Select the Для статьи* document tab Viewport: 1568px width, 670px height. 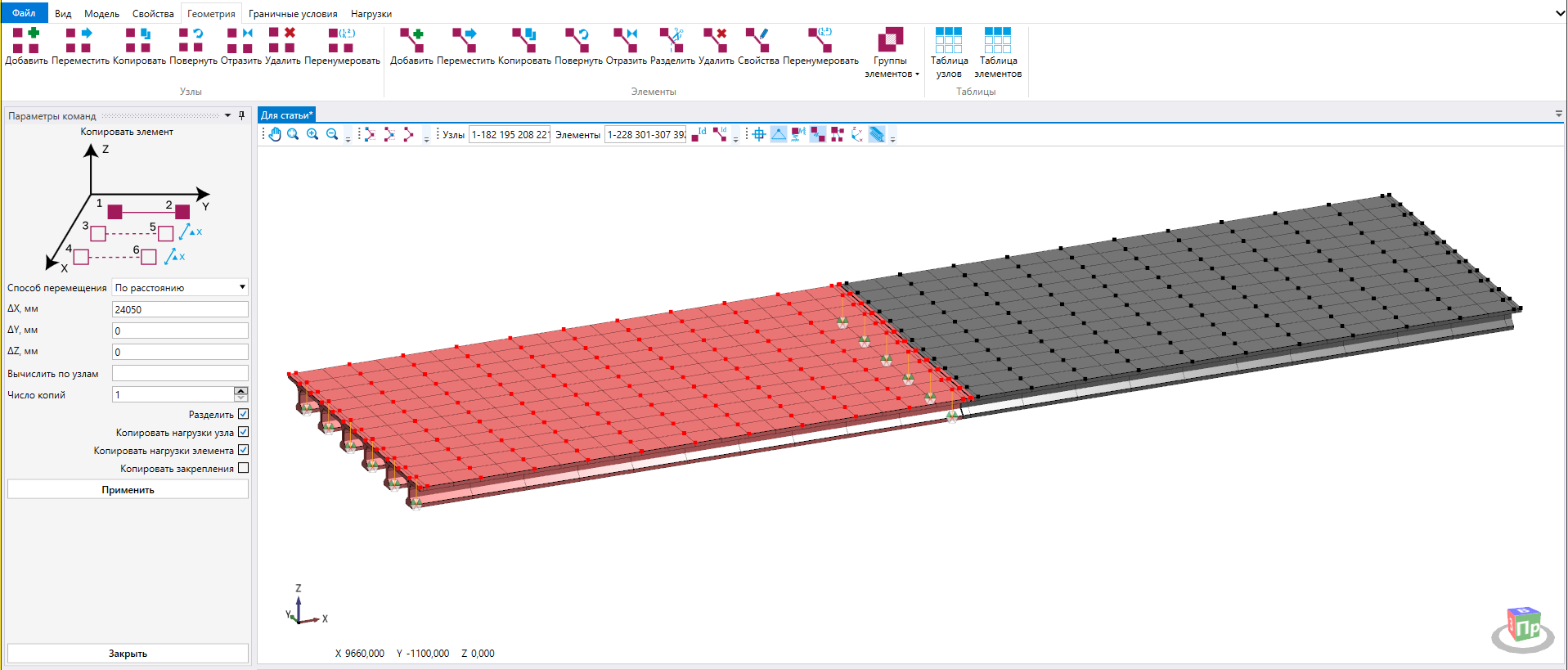286,115
